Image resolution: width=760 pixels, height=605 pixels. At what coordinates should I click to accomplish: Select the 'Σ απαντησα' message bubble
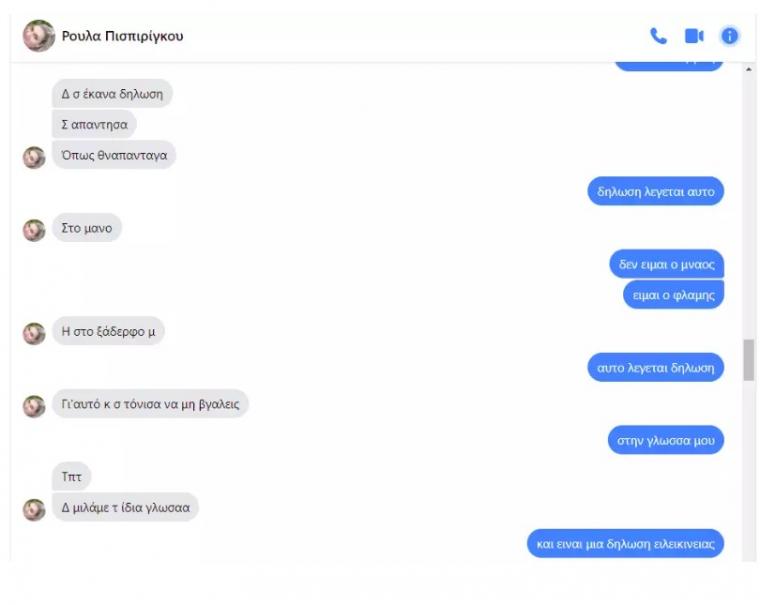point(94,125)
